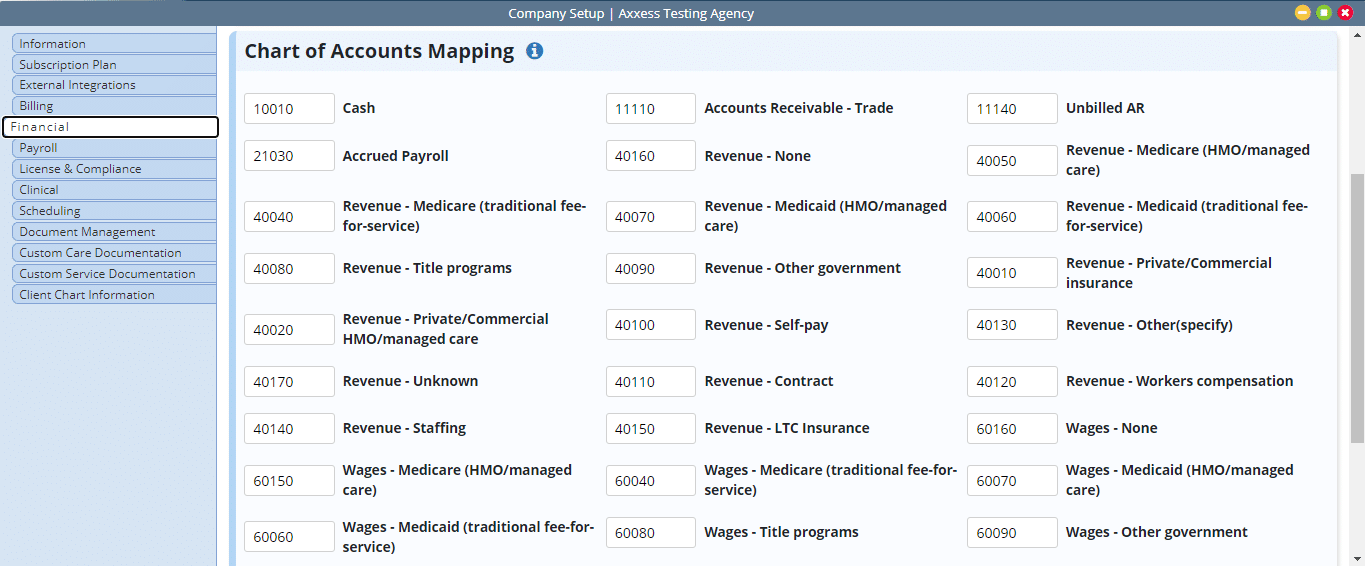The height and width of the screenshot is (566, 1365).
Task: Click the vertical scrollbar thumb
Action: tap(1357, 308)
